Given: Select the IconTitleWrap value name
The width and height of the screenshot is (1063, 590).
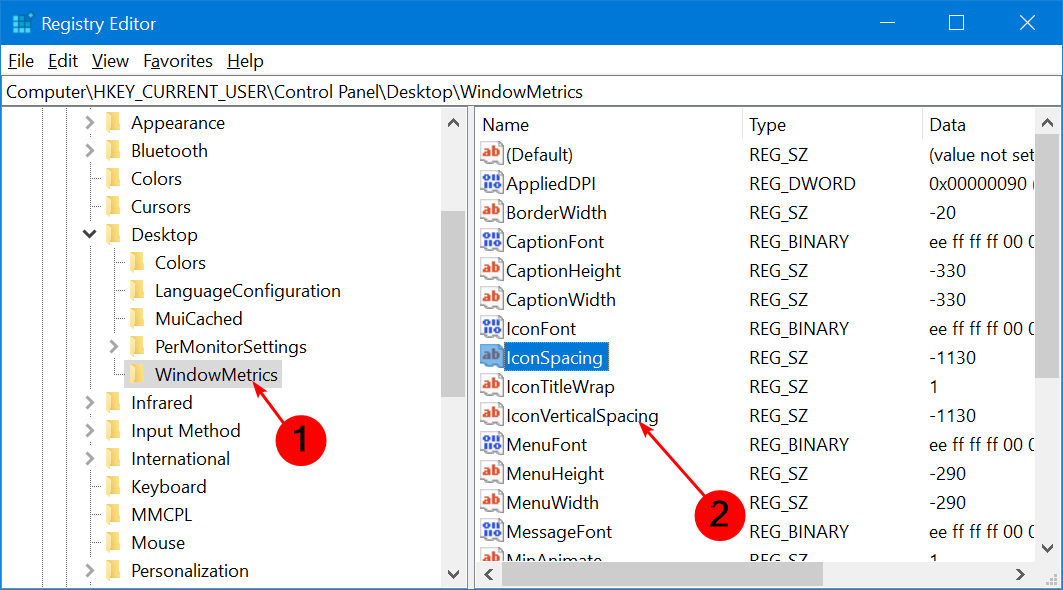Looking at the screenshot, I should (x=560, y=387).
